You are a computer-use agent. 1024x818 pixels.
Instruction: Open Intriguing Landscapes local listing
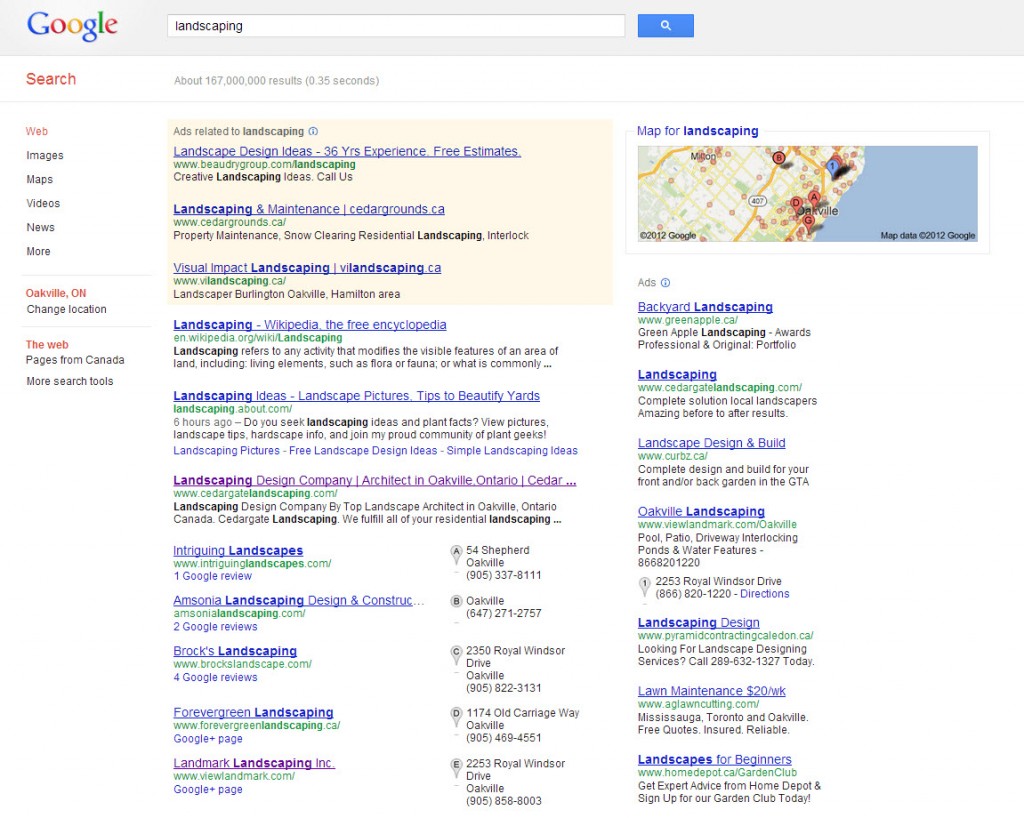click(x=238, y=551)
